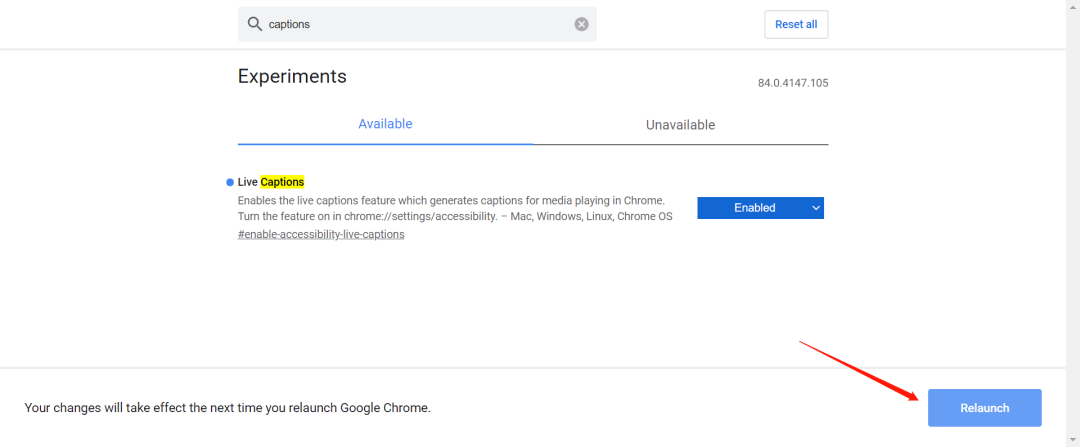Switch to the Available tab
This screenshot has width=1080, height=447.
pyautogui.click(x=385, y=124)
